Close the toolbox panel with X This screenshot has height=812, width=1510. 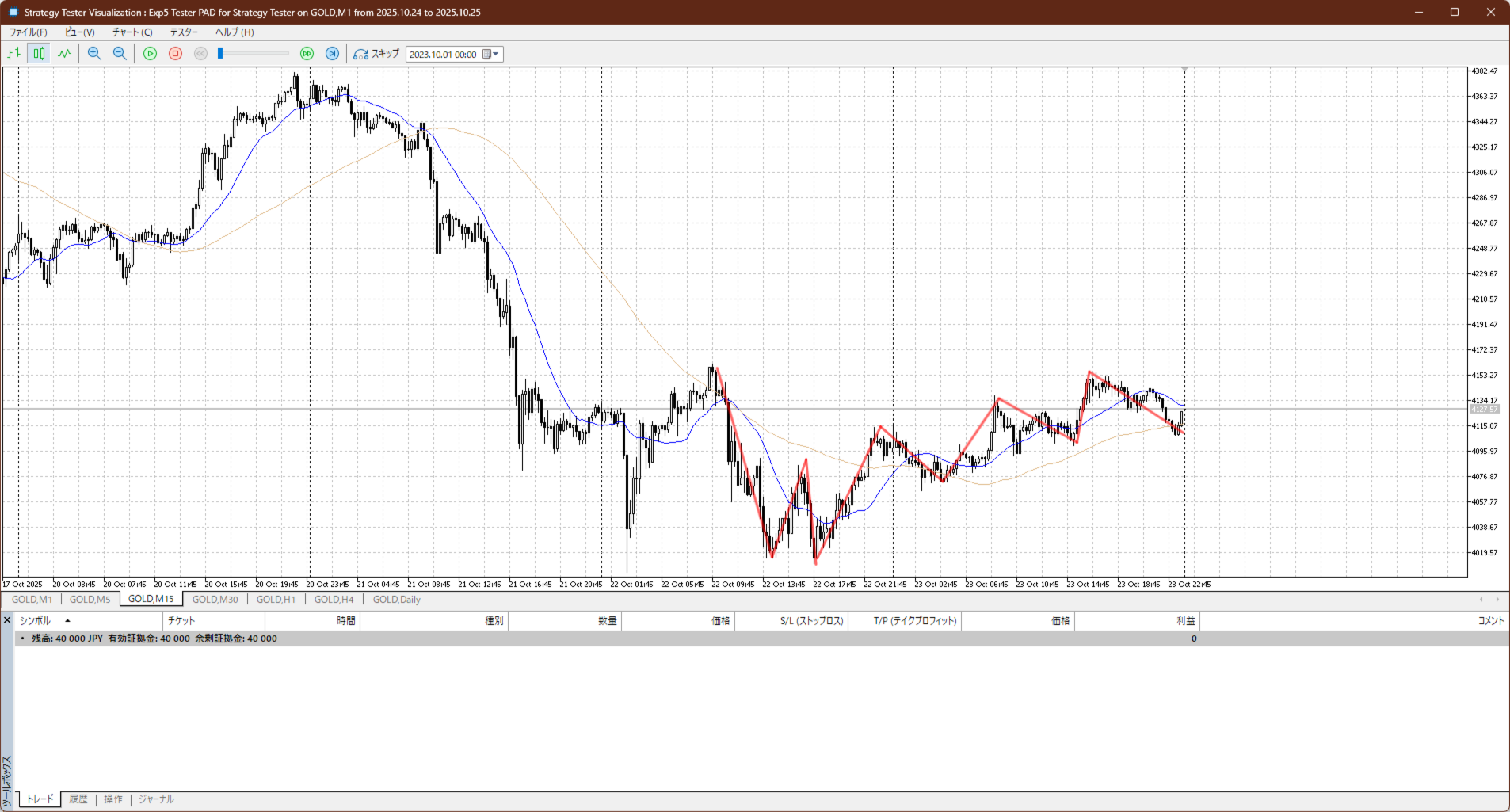tap(7, 620)
